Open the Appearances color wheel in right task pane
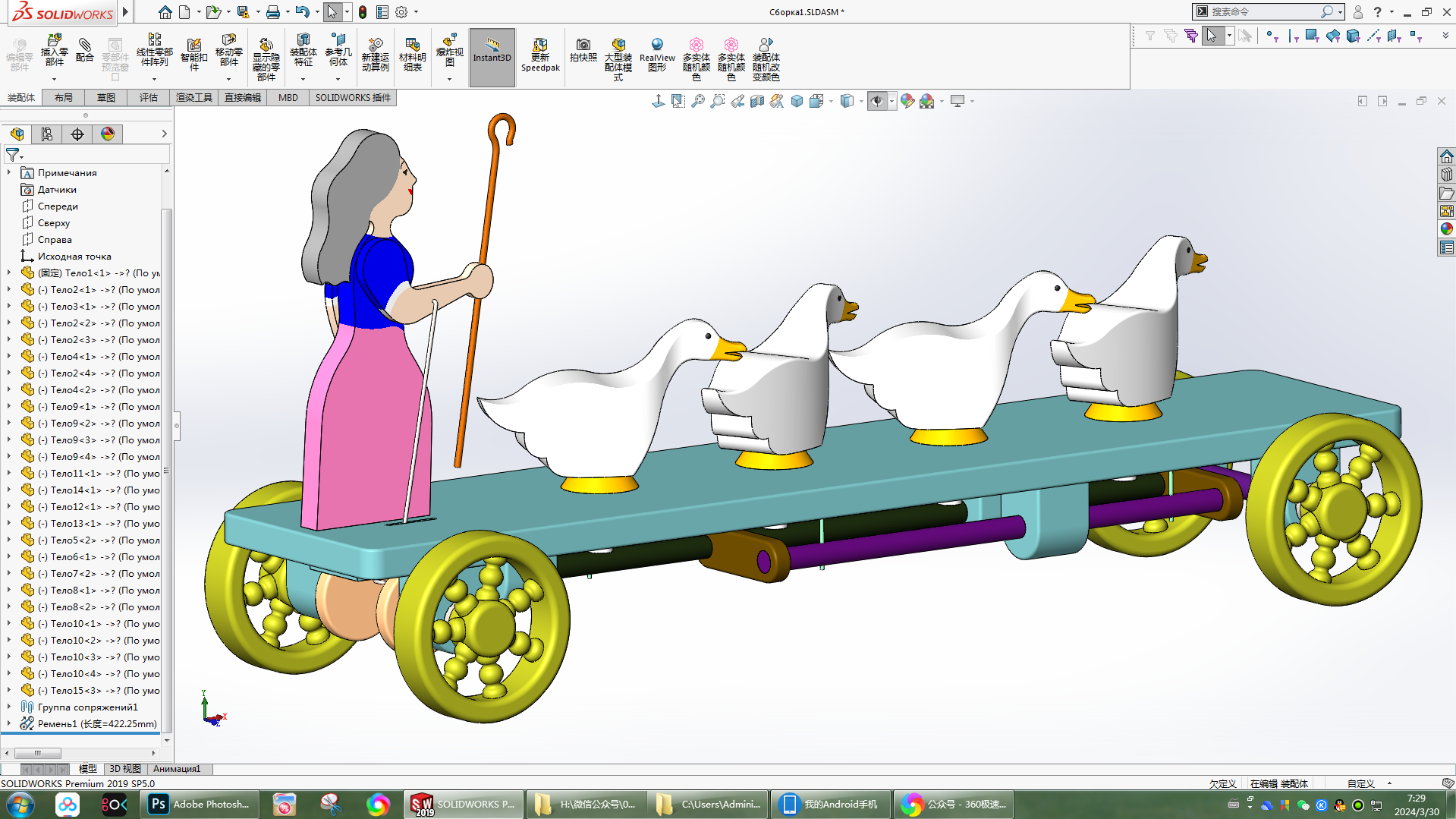The image size is (1456, 819). coord(1446,228)
